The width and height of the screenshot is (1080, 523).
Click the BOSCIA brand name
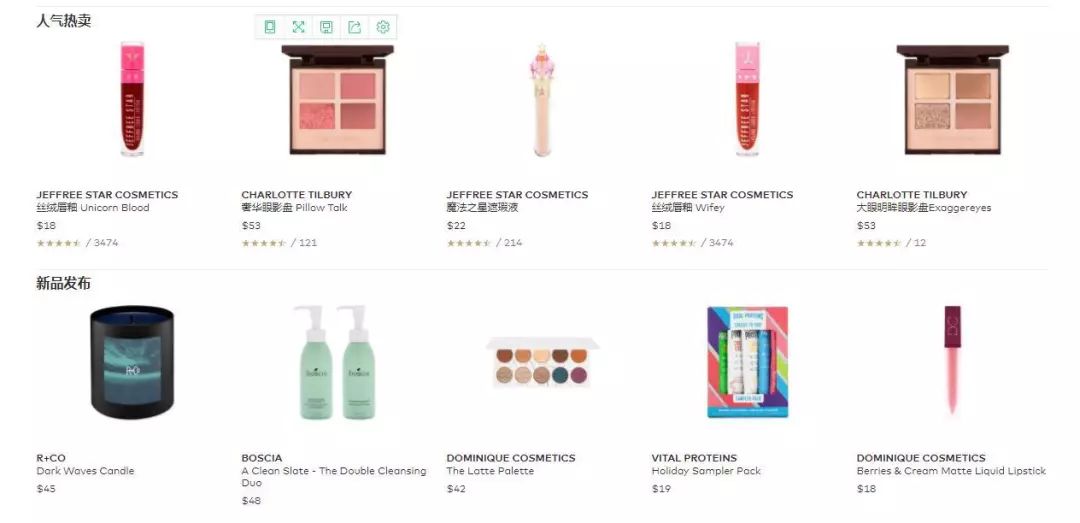pyautogui.click(x=262, y=458)
